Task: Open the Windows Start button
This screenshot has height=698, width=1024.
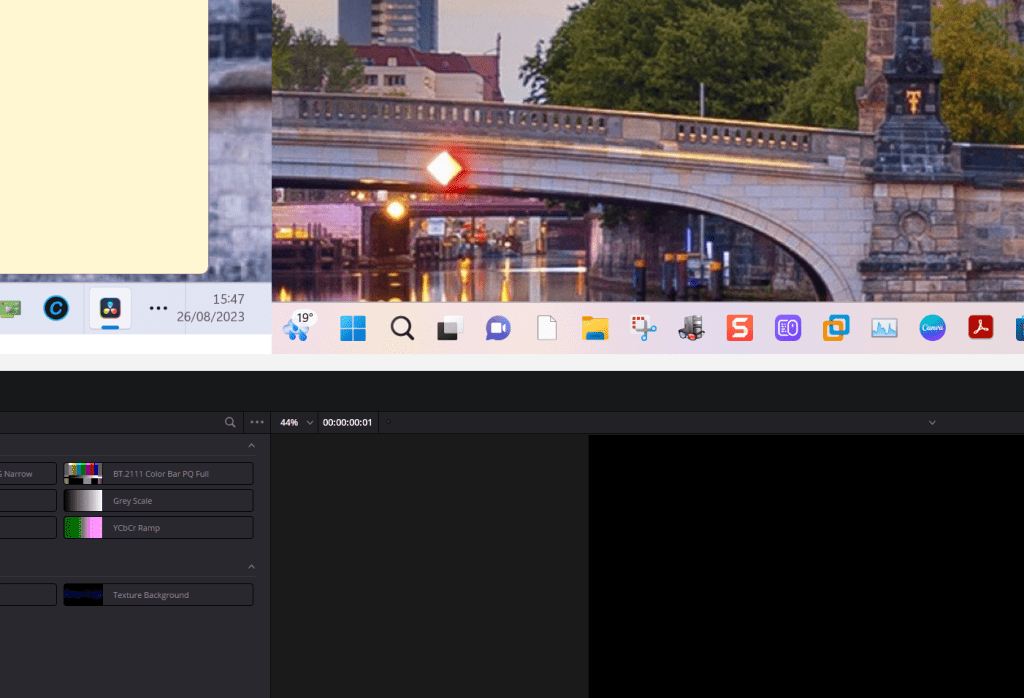Action: click(353, 328)
